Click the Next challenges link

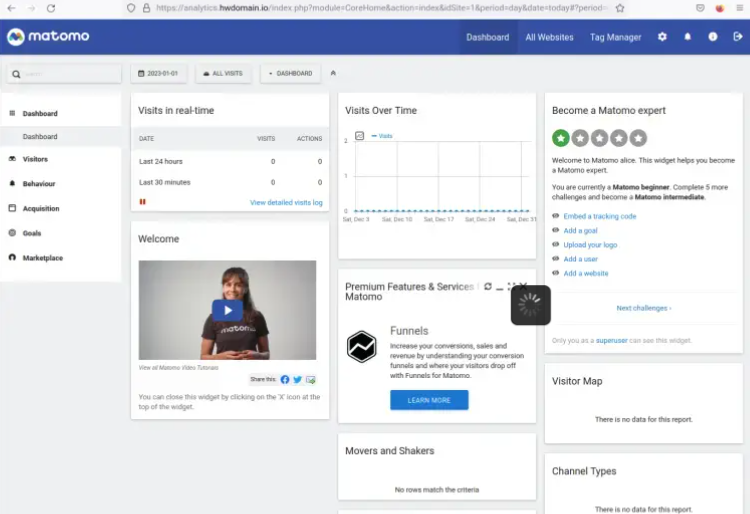pos(643,308)
